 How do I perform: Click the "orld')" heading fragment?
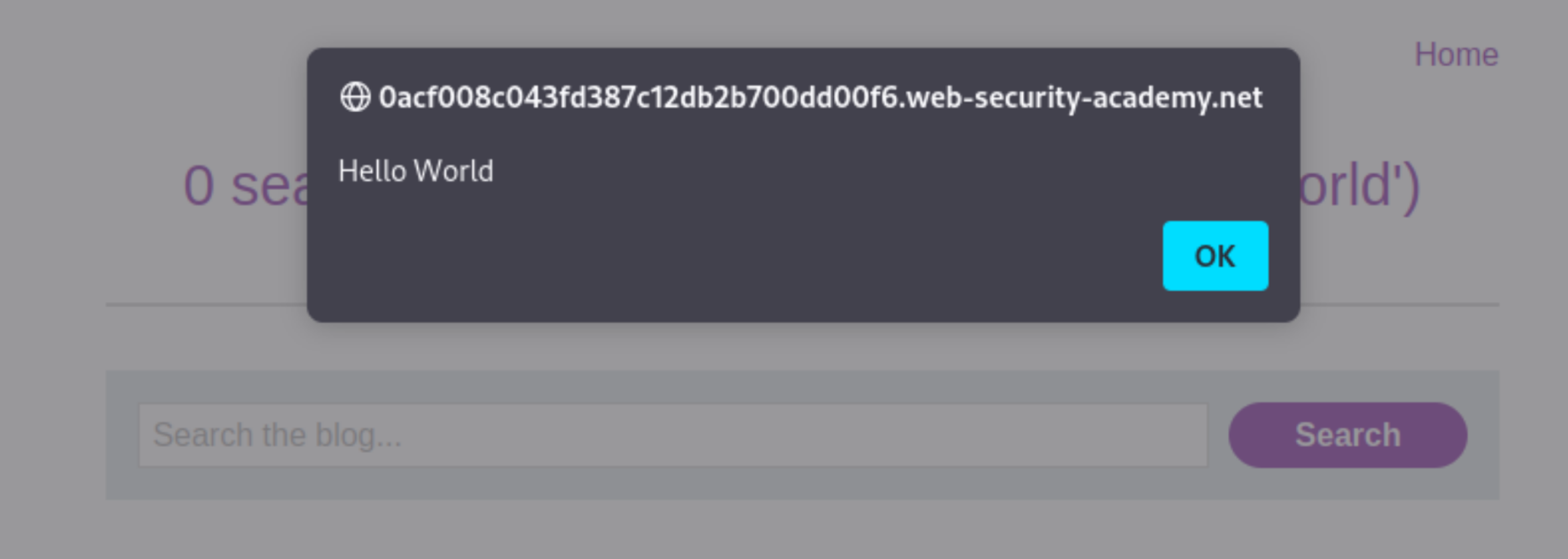[x=1360, y=186]
